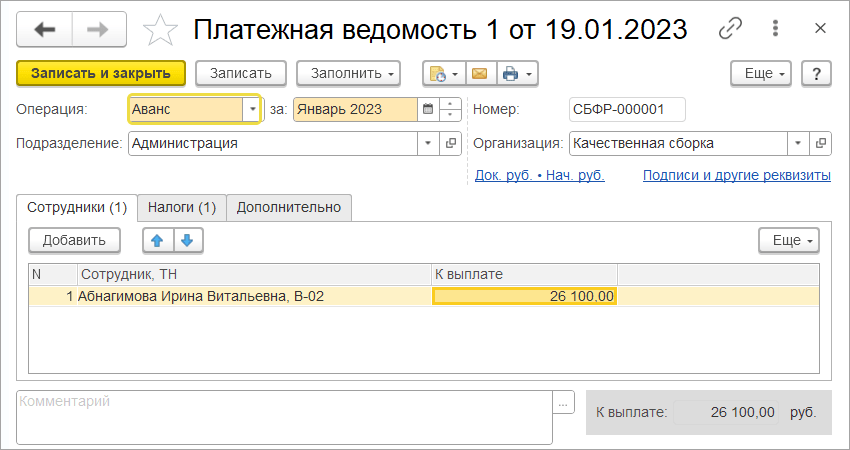Click the Записать button
The image size is (850, 450).
(x=241, y=73)
